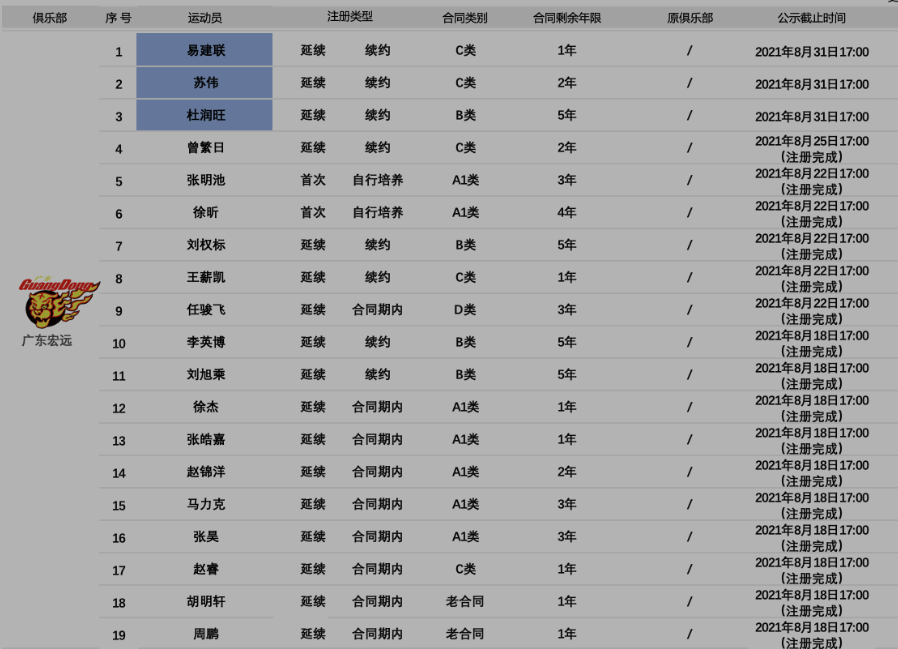Viewport: 898px width, 649px height.
Task: Click player name 马力克
Action: pyautogui.click(x=206, y=504)
